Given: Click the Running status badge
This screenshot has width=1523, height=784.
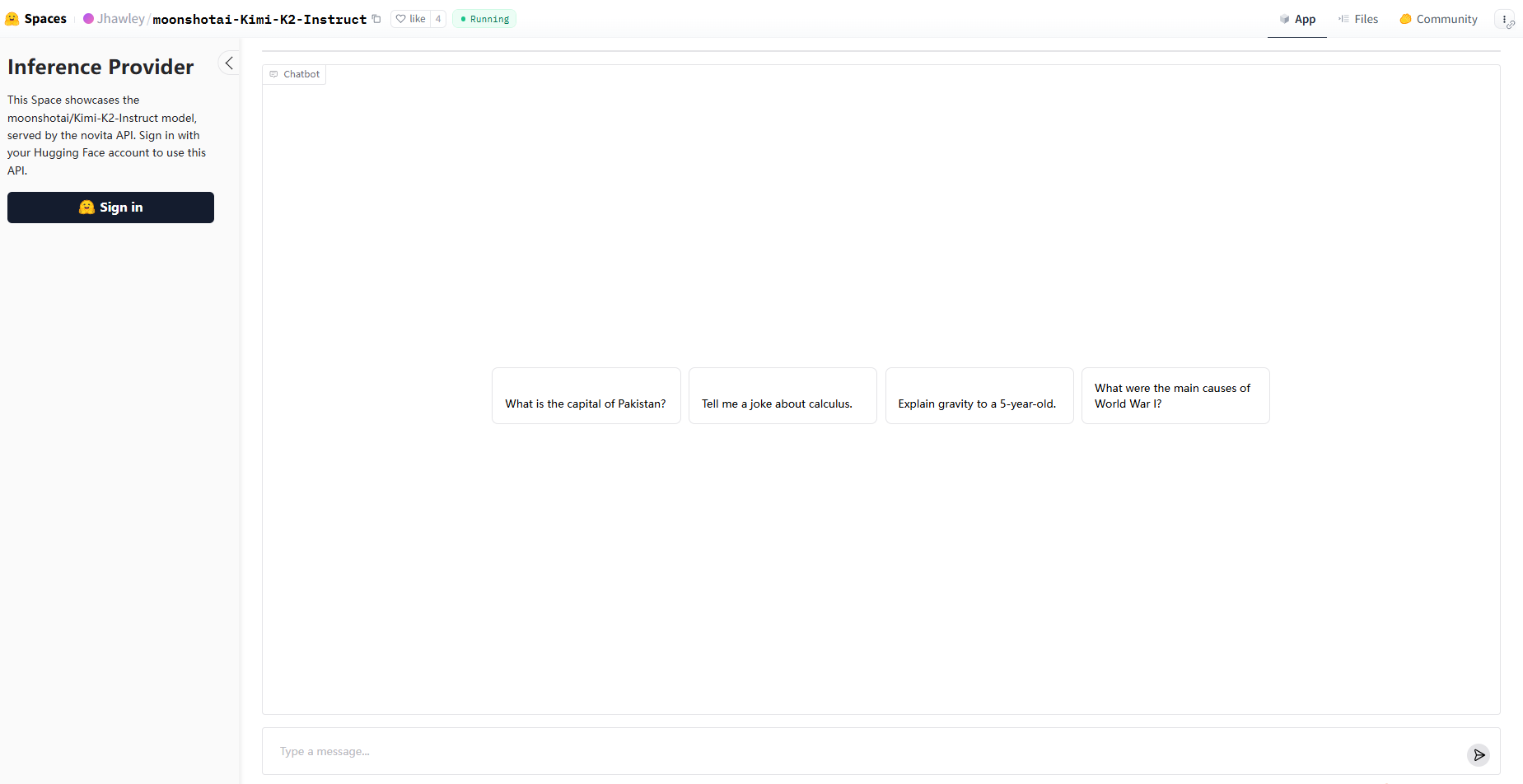Looking at the screenshot, I should click(484, 19).
